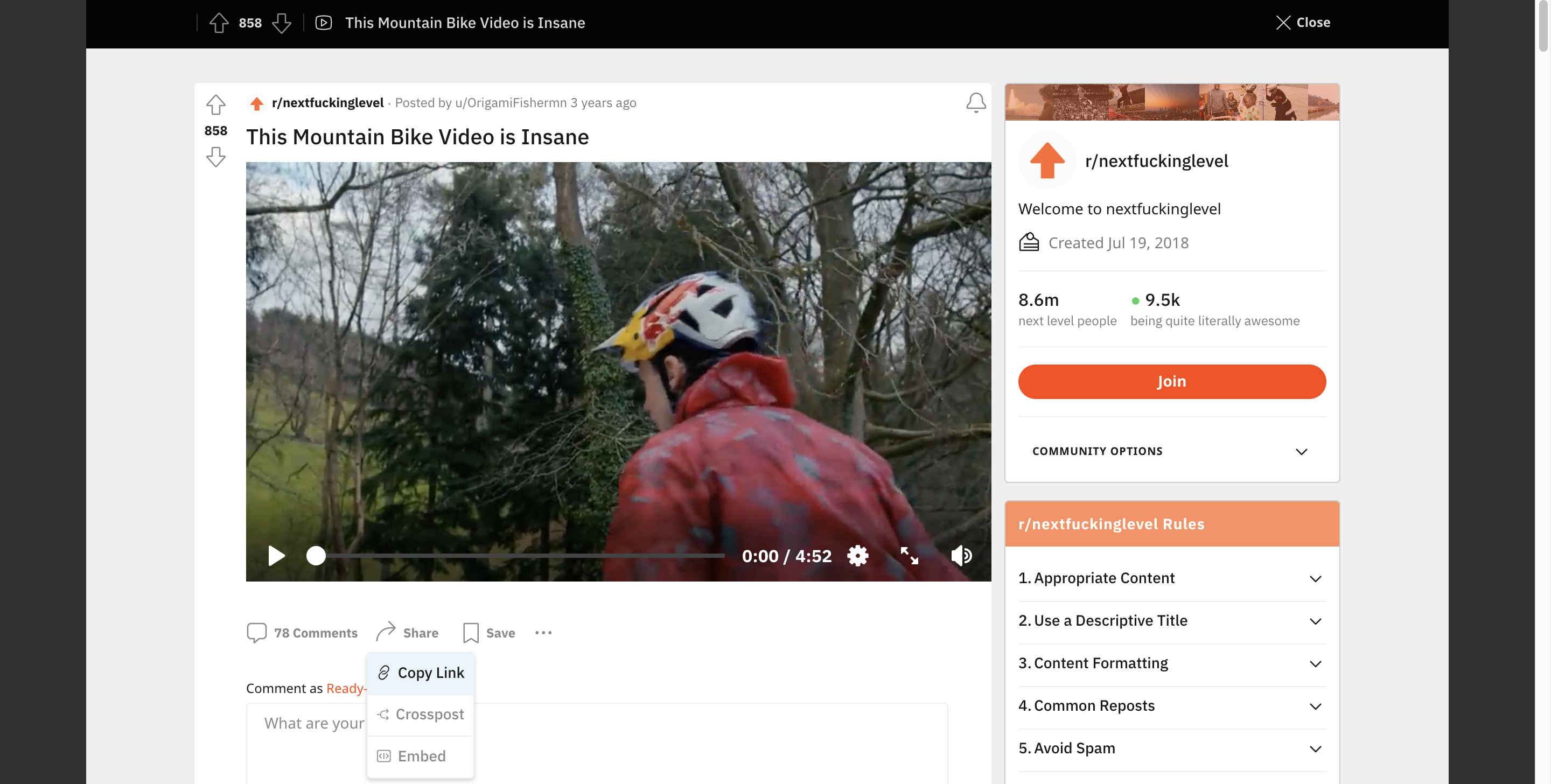
Task: Click the Join r/nextfuckinglevel button
Action: (x=1172, y=381)
